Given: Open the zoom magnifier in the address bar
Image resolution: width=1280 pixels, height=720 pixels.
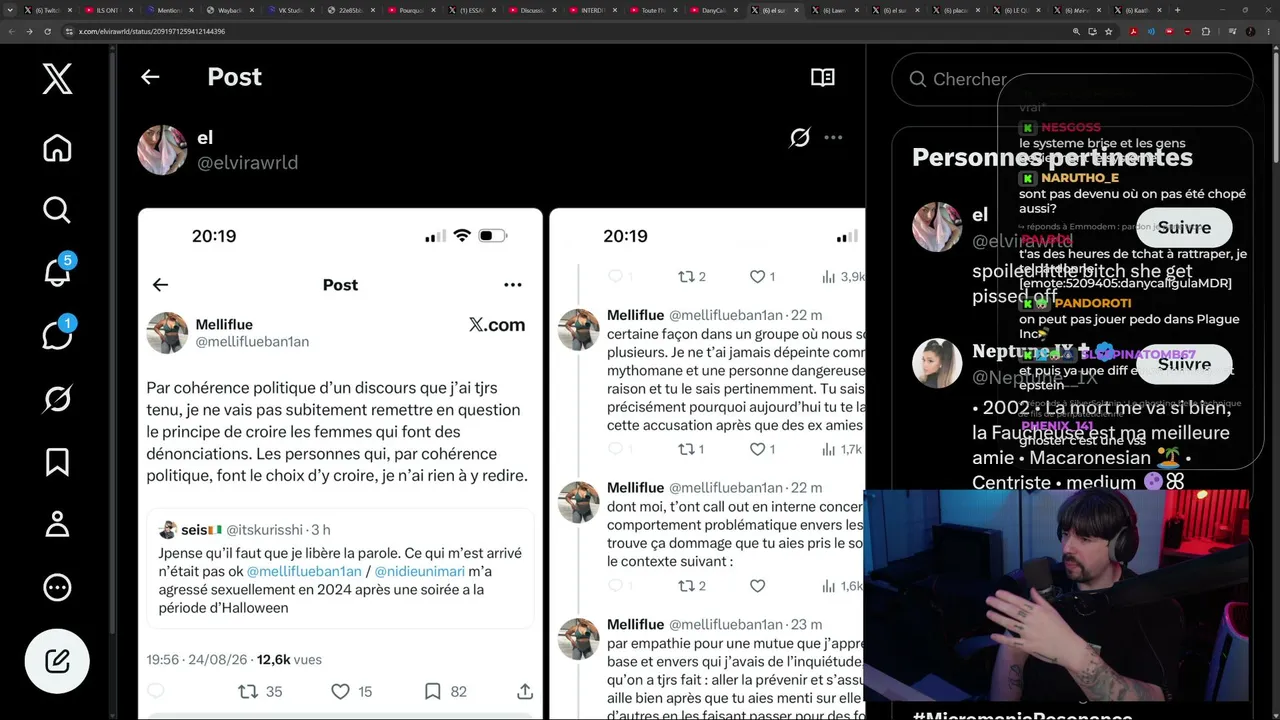Looking at the screenshot, I should pos(1076,31).
